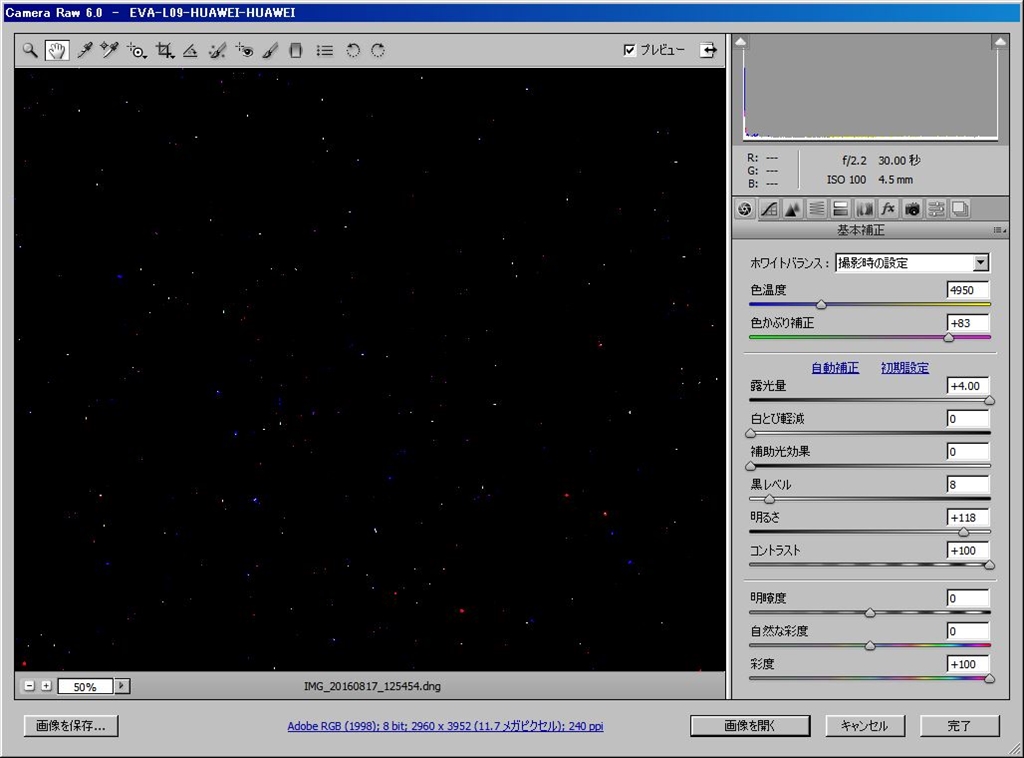This screenshot has height=758, width=1024.
Task: Open the Camera Calibration tab
Action: [912, 209]
